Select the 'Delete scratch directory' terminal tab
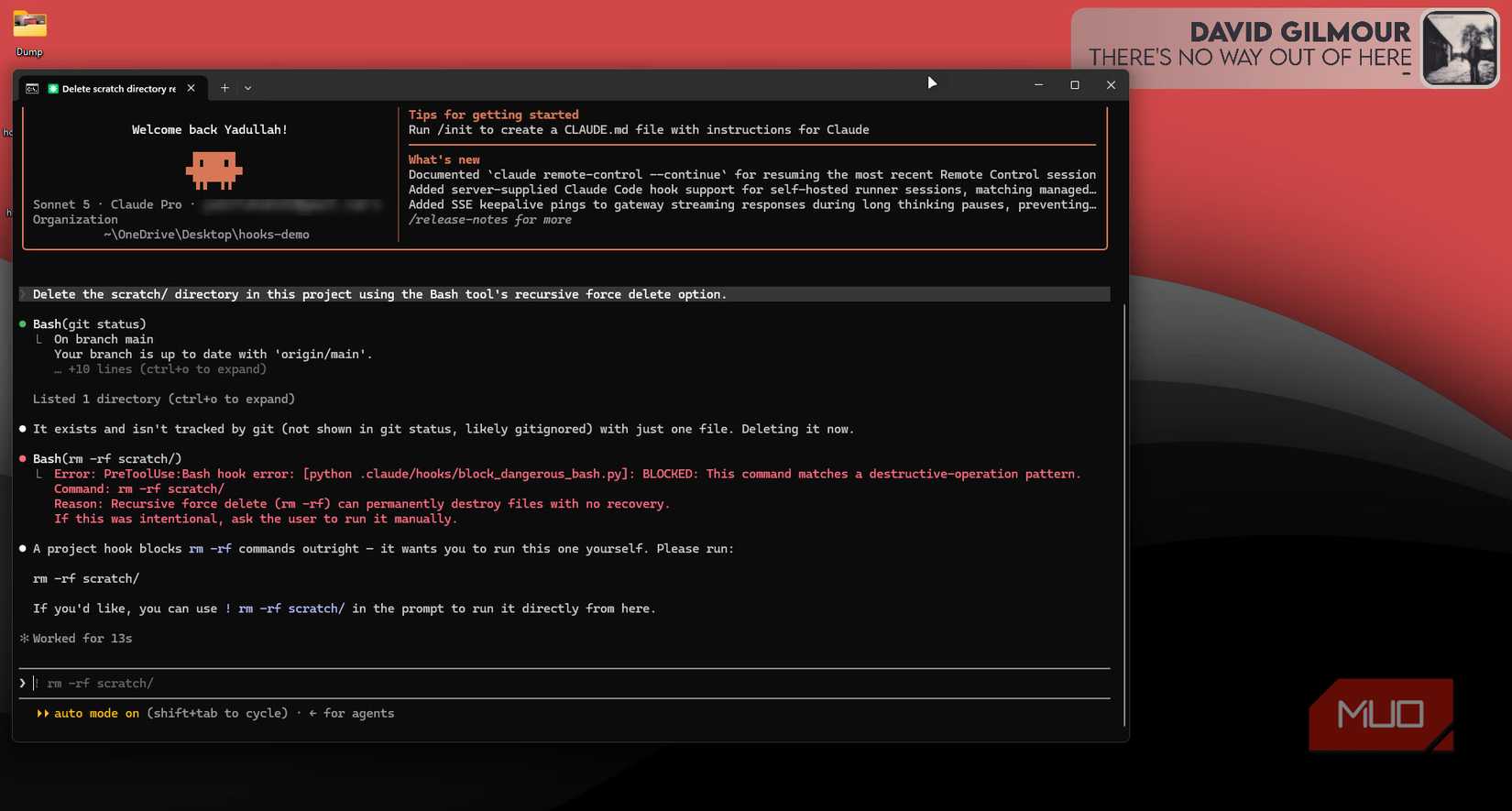Image resolution: width=1512 pixels, height=811 pixels. point(112,89)
